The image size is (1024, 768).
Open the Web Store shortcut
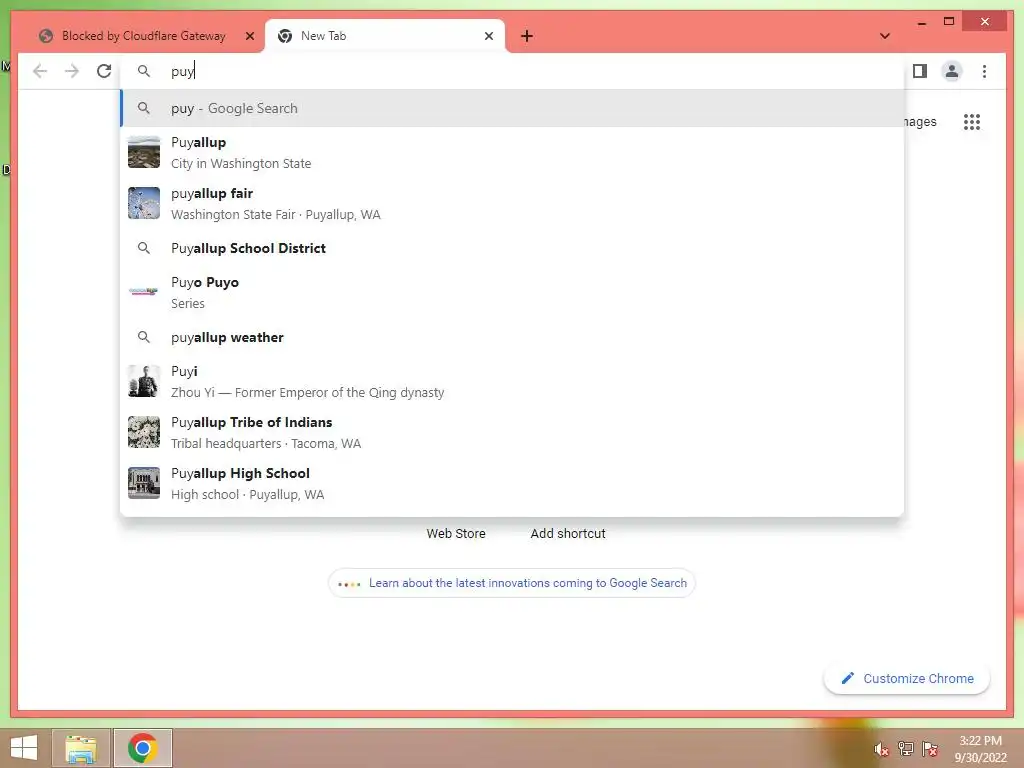point(456,534)
